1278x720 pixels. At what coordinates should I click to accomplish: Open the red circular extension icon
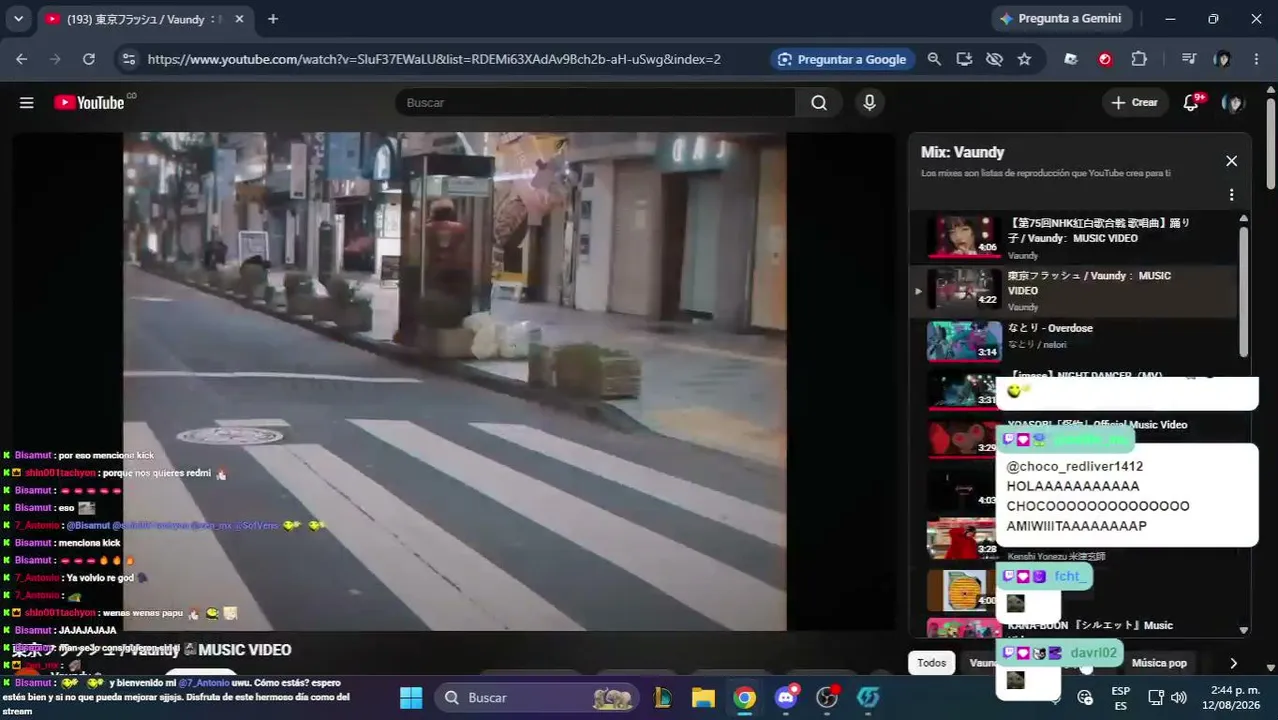(1105, 59)
